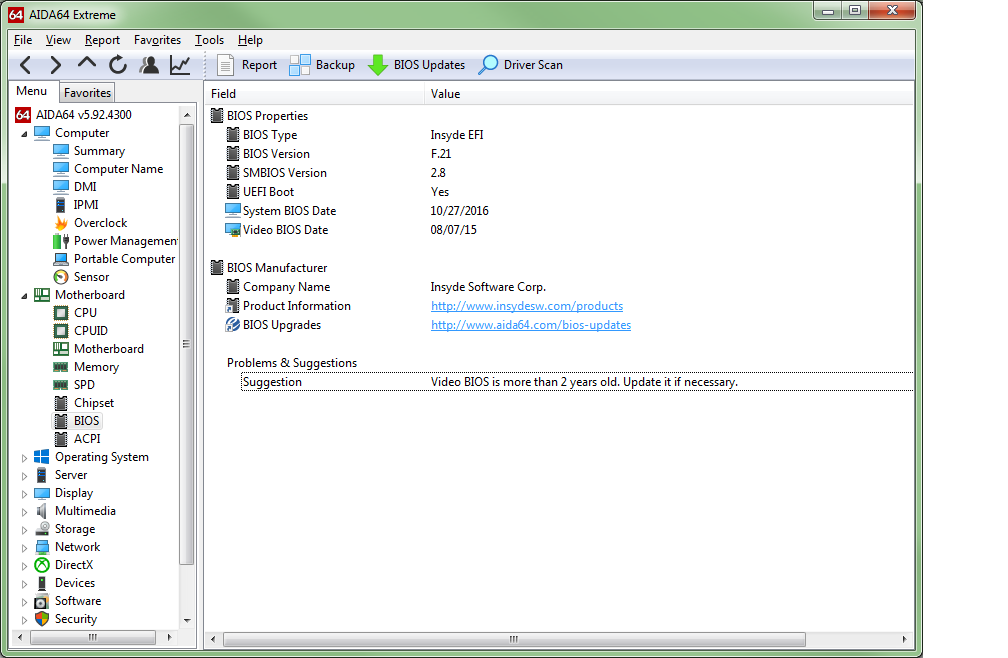Select Summary in the tree
Image resolution: width=1008 pixels, height=658 pixels.
coord(99,151)
